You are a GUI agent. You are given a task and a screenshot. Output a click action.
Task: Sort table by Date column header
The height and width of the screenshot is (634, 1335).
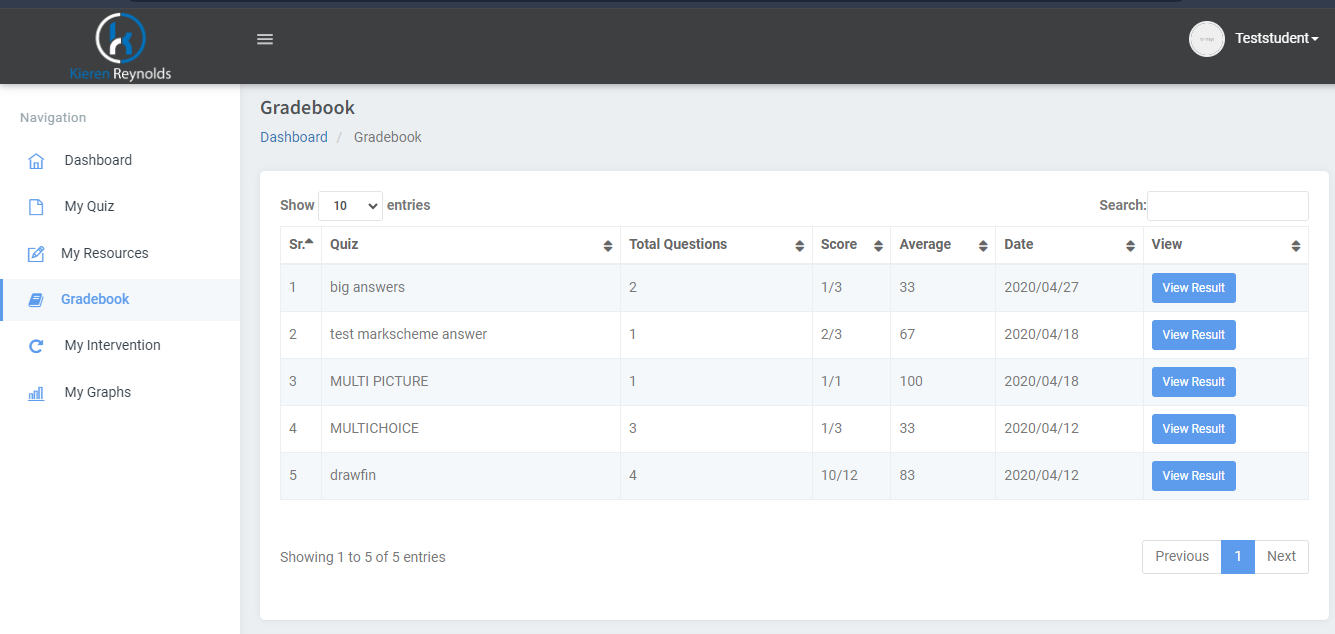tap(1068, 245)
